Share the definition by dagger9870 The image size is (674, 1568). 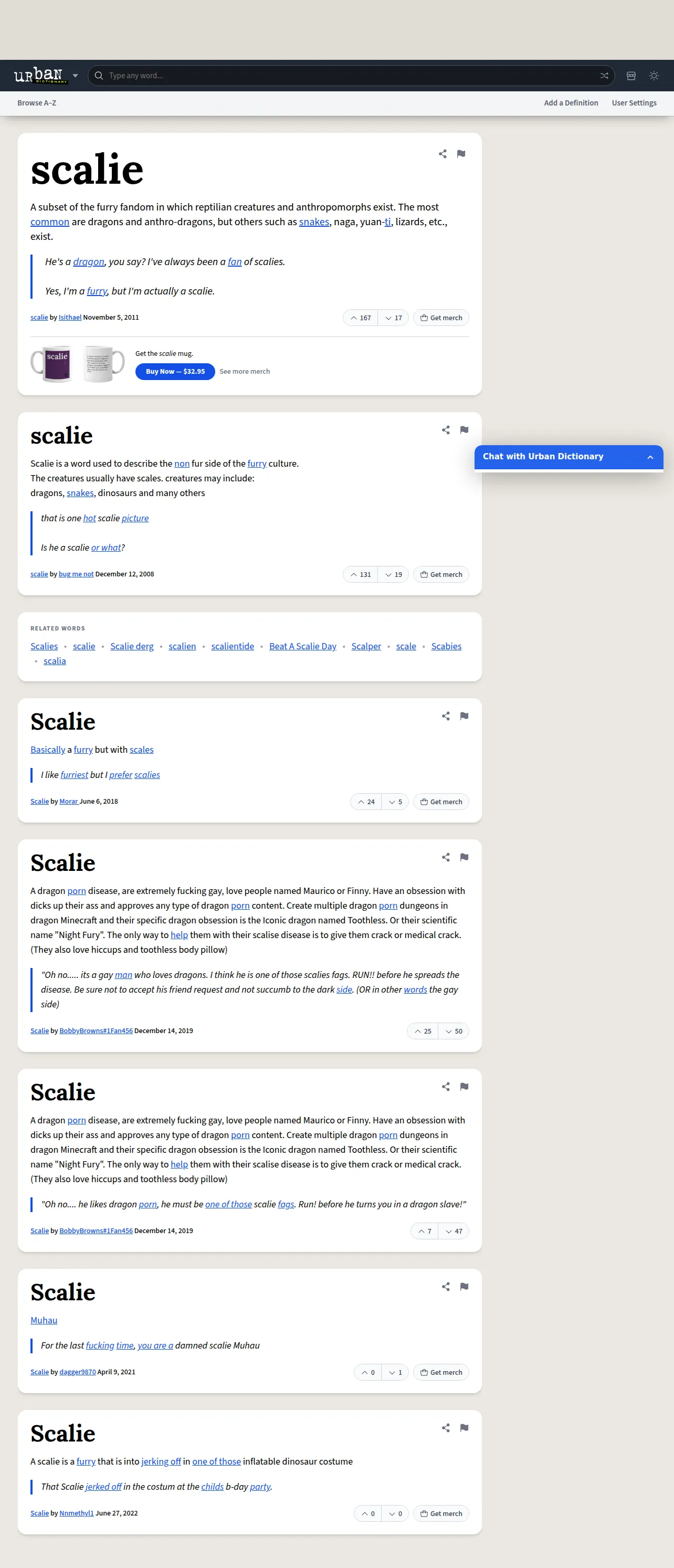[x=446, y=1287]
